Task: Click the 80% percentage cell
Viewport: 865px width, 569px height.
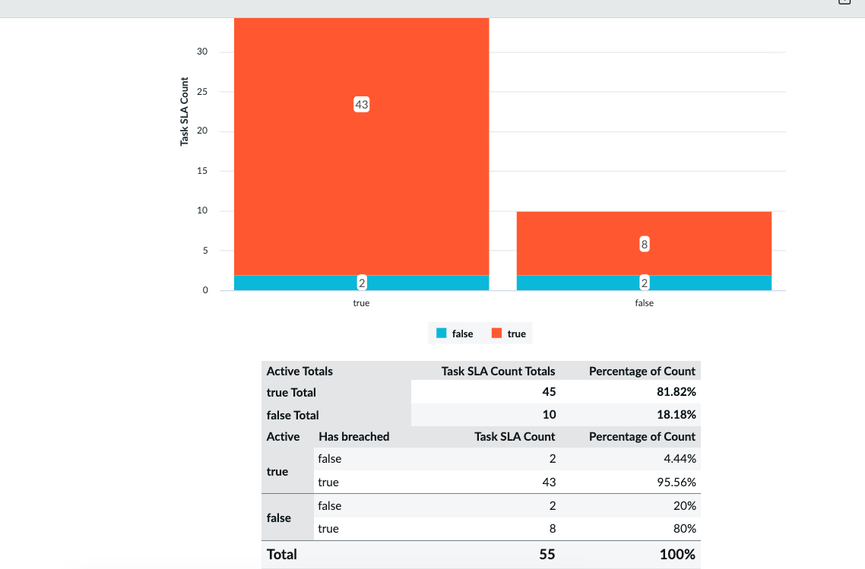Action: tap(684, 528)
